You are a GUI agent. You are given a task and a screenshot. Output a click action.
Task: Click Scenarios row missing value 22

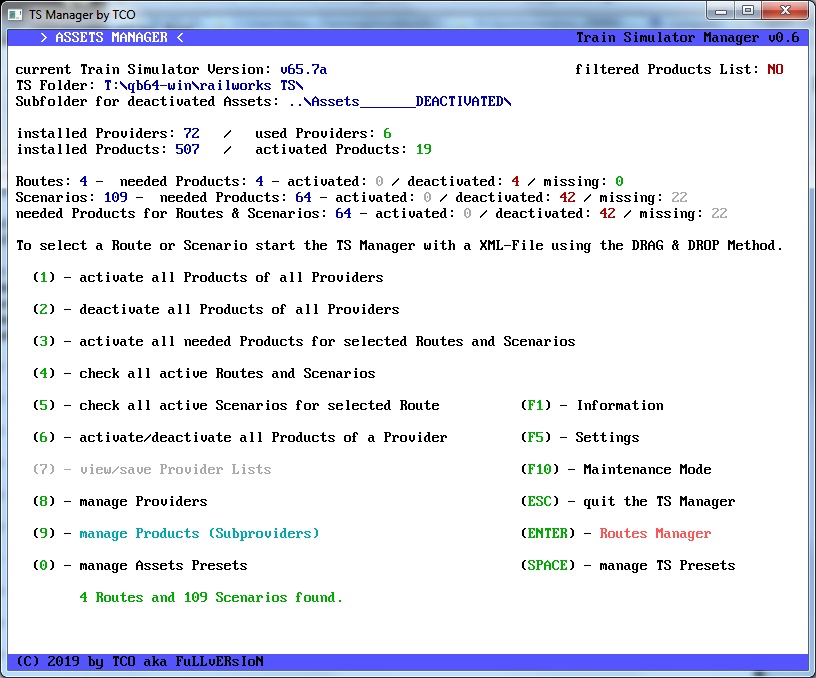(679, 197)
